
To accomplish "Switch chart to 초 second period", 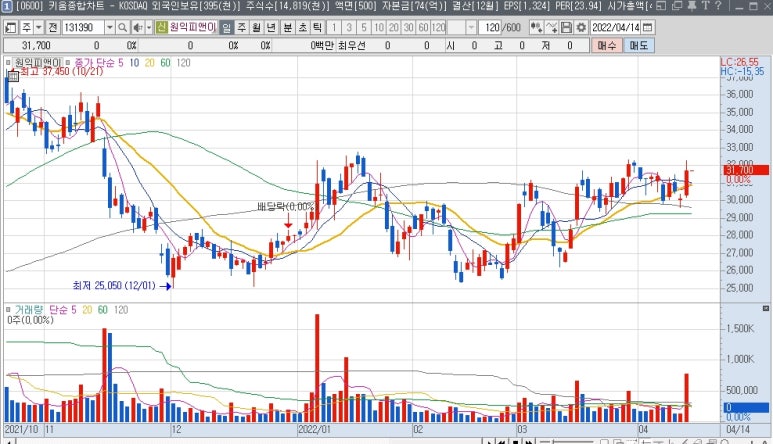I will [x=302, y=28].
